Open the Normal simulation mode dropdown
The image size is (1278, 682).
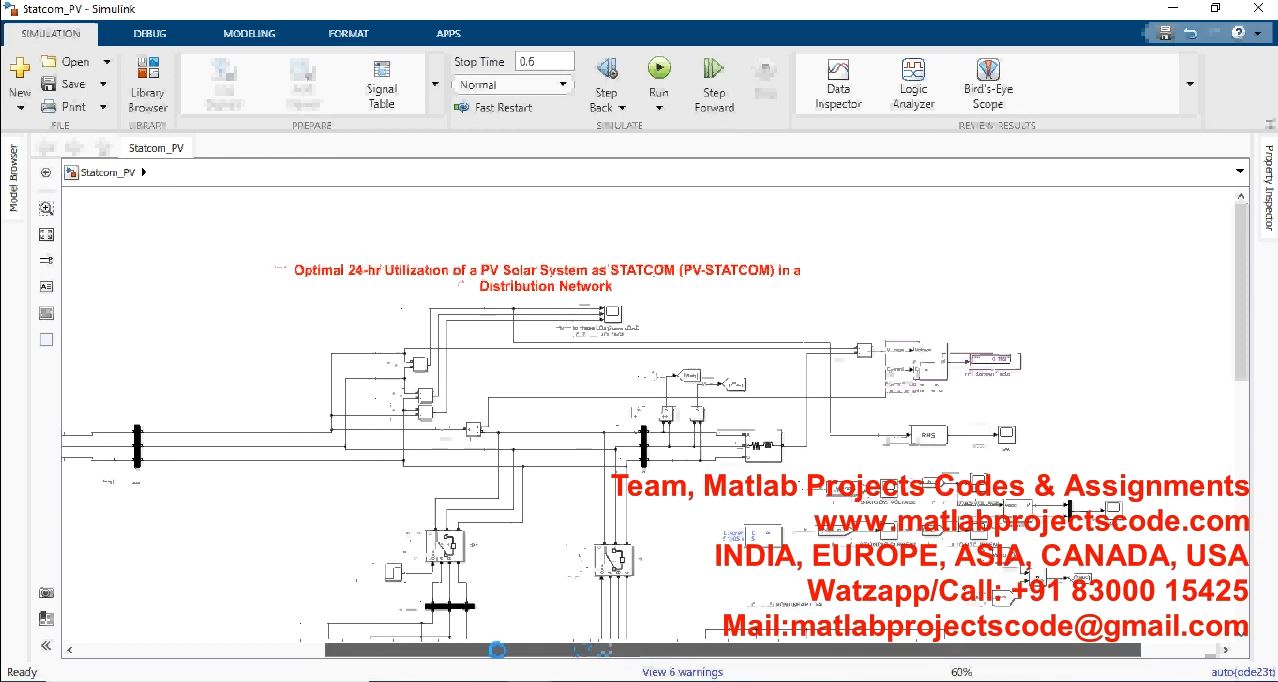[x=513, y=85]
